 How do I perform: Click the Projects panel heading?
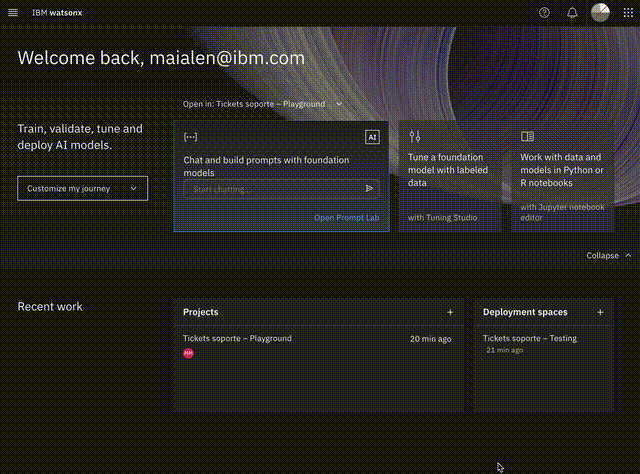point(200,312)
